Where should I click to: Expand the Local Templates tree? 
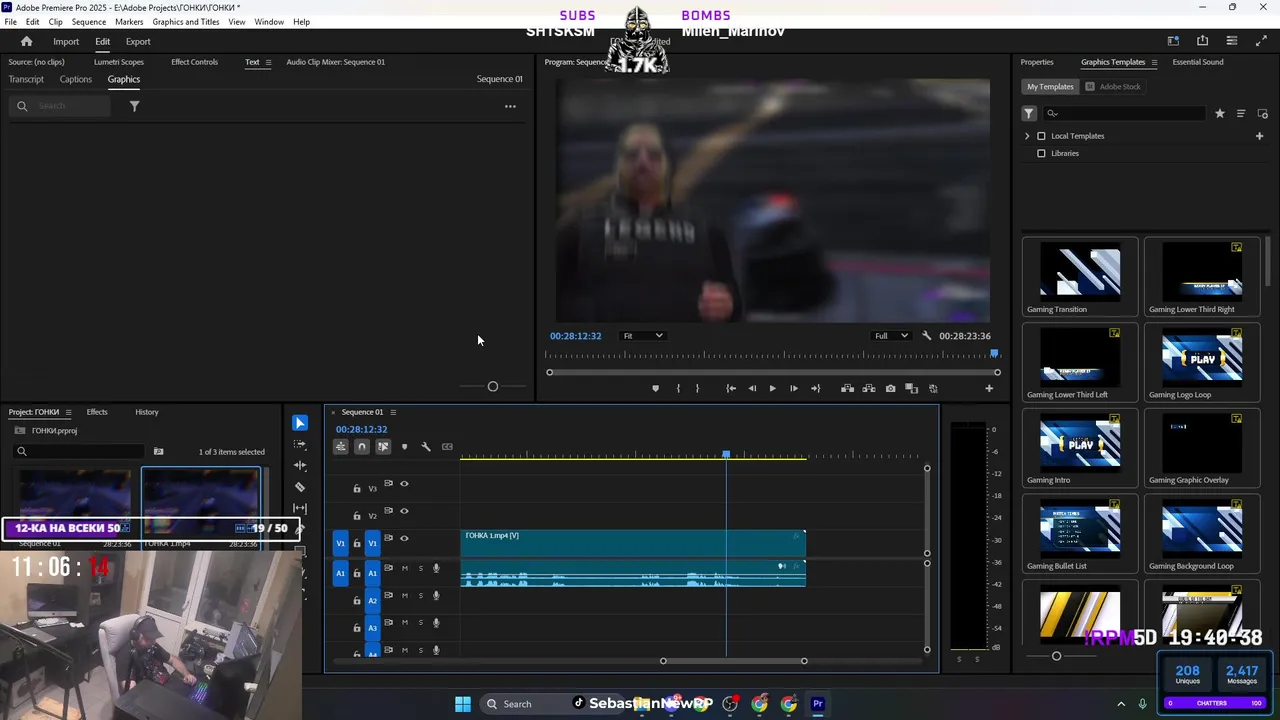(x=1026, y=136)
